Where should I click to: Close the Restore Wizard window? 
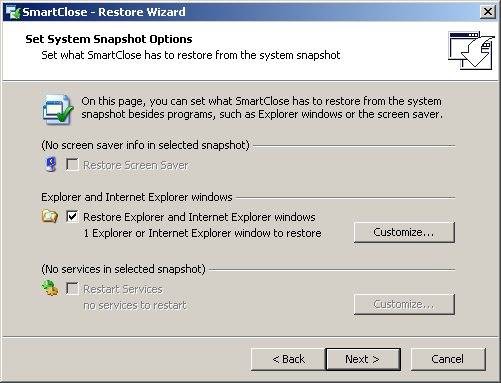(488, 12)
